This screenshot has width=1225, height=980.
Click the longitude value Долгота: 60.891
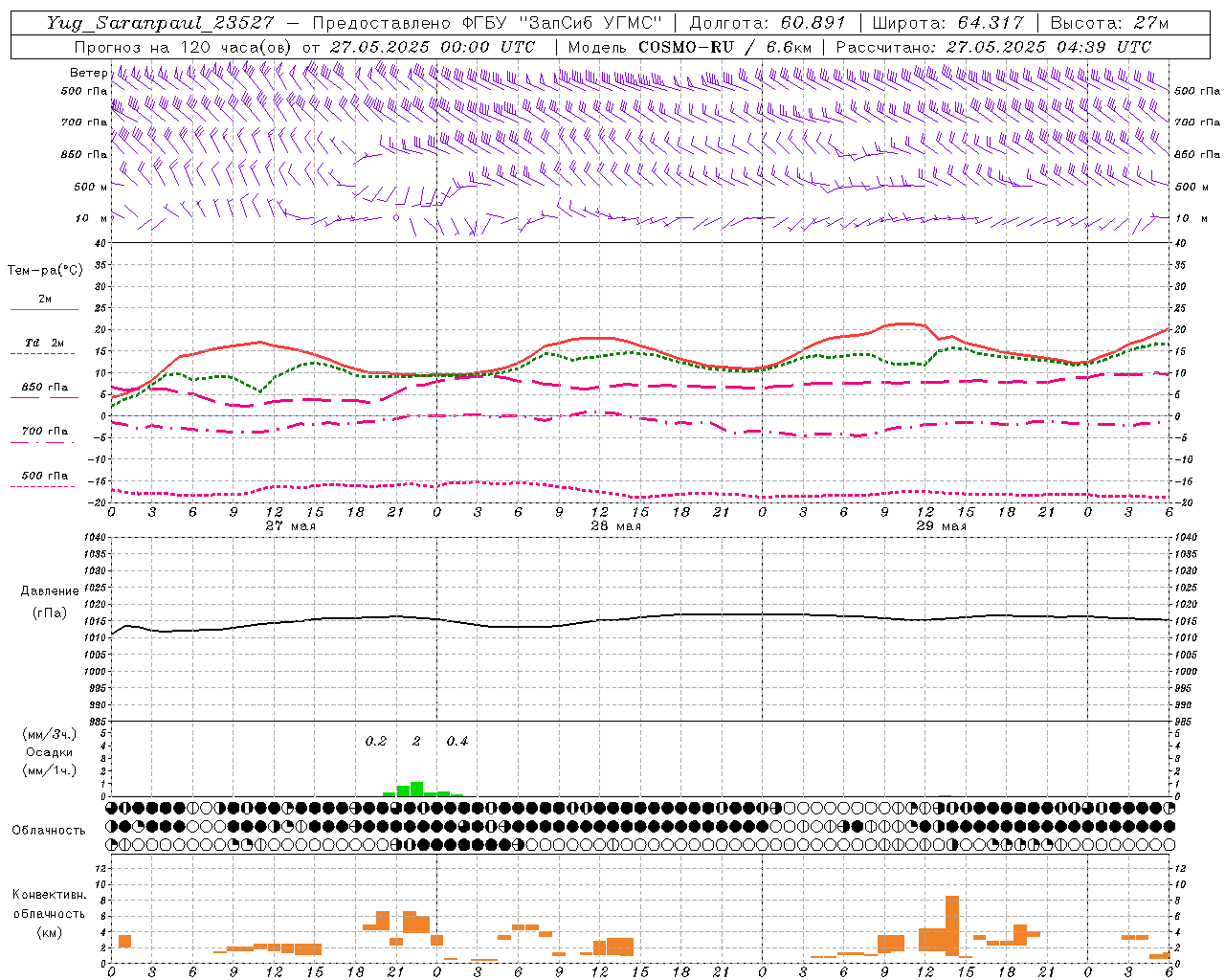[767, 23]
